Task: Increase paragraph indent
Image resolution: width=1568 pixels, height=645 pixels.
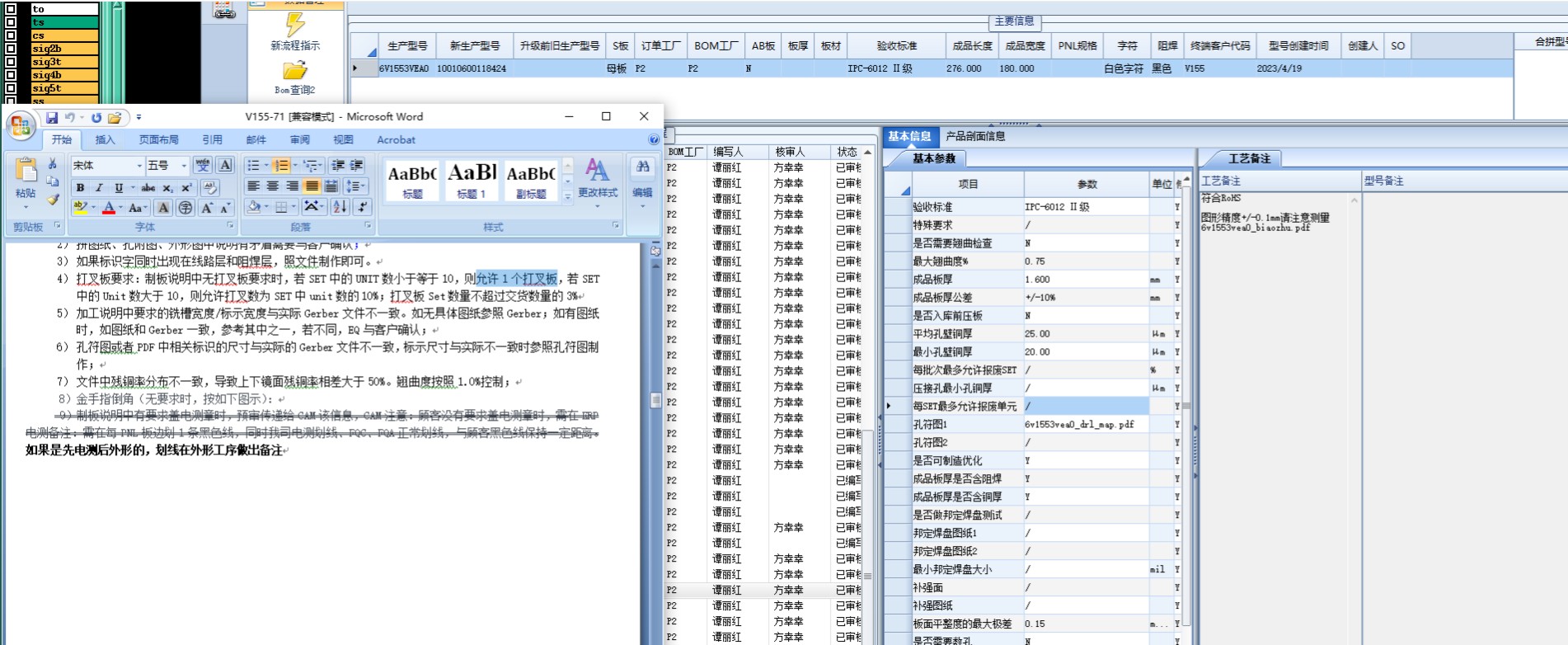Action: (x=356, y=165)
